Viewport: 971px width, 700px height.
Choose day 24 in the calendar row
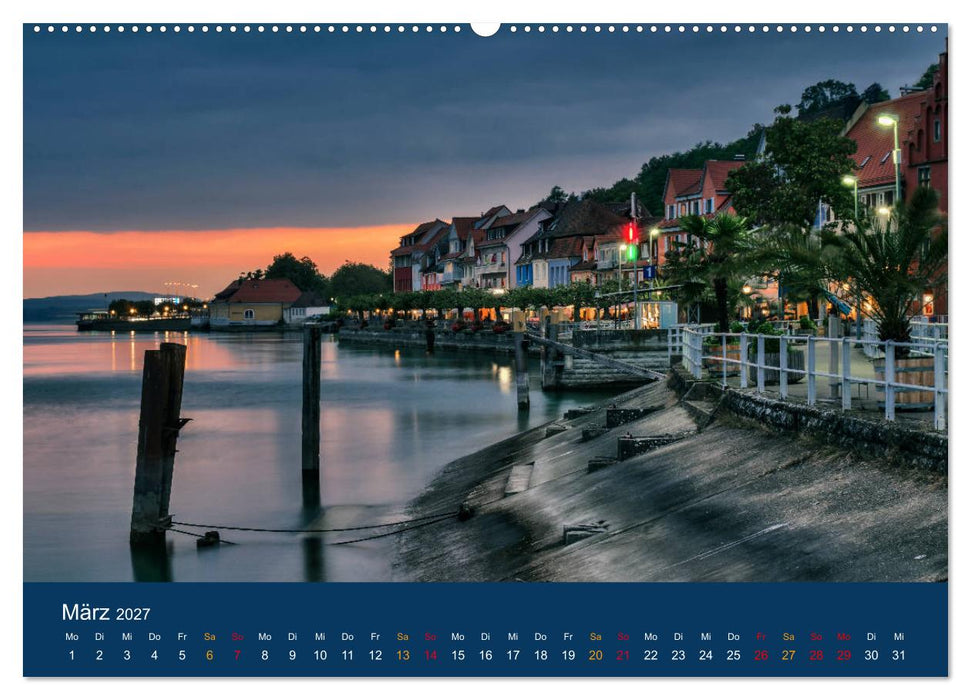[706, 655]
